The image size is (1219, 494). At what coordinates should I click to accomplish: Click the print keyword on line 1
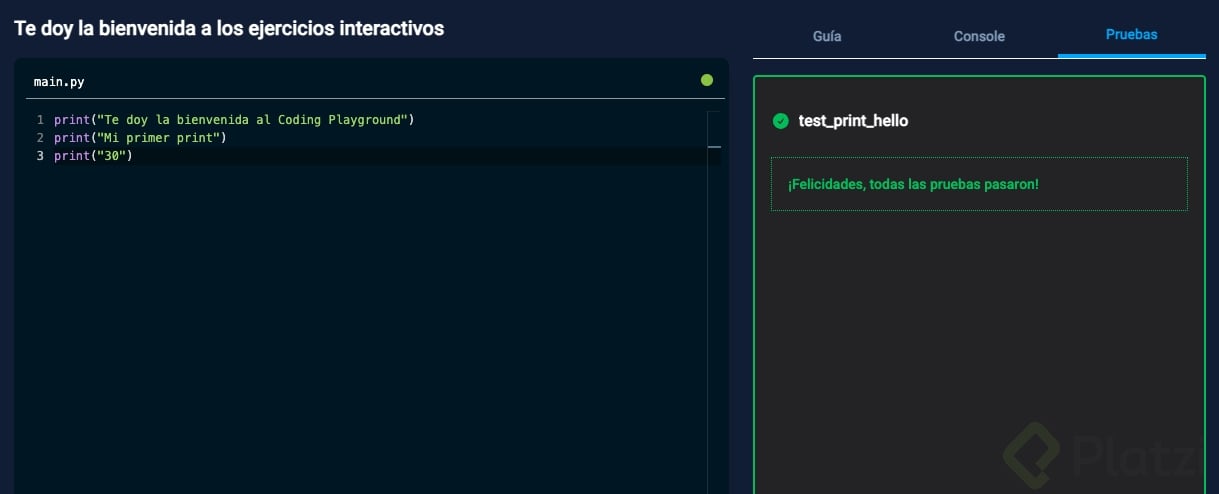tap(71, 120)
